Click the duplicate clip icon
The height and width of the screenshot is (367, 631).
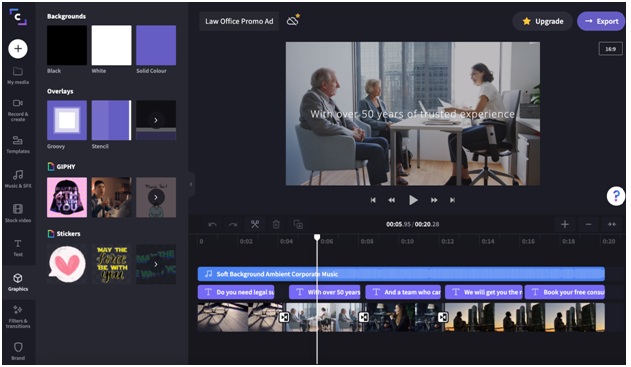(298, 225)
